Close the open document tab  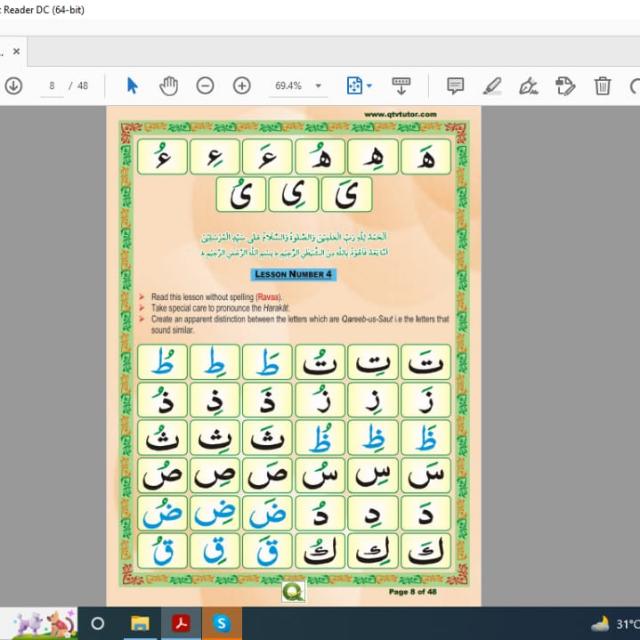(x=16, y=51)
